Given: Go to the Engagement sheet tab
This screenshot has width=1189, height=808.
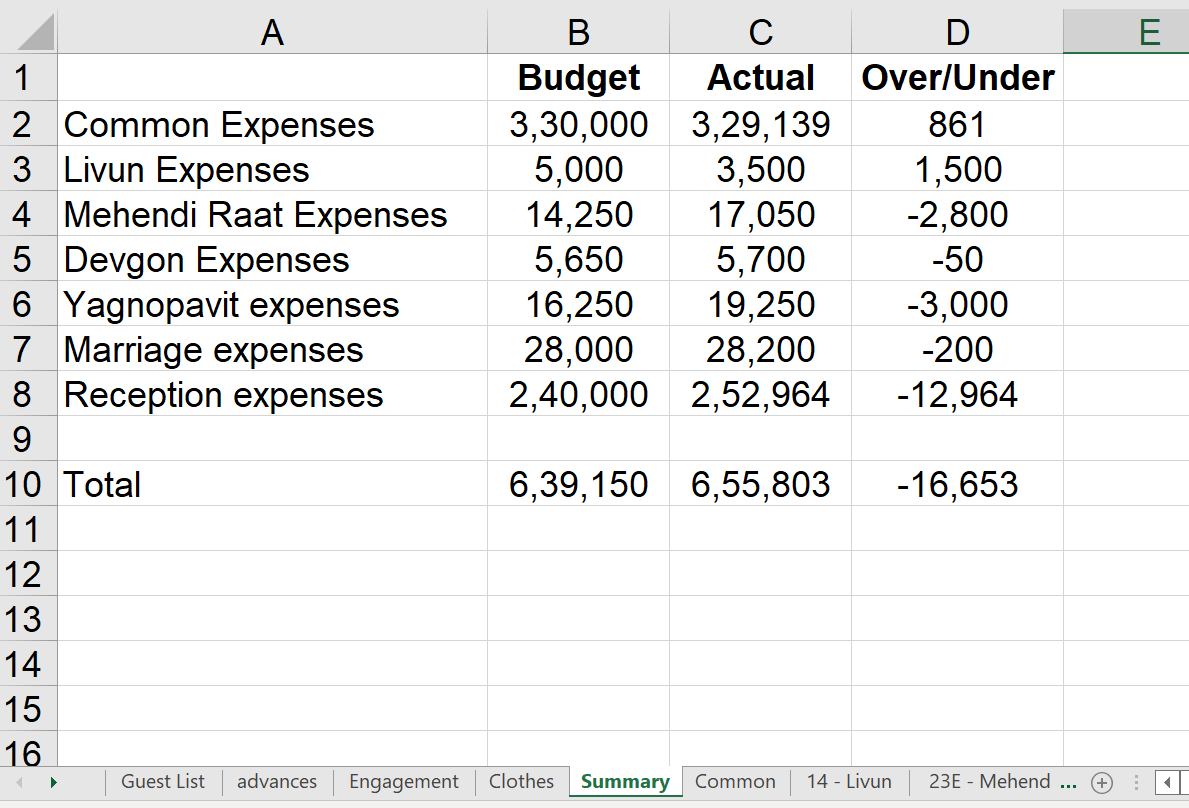Looking at the screenshot, I should coord(403,781).
